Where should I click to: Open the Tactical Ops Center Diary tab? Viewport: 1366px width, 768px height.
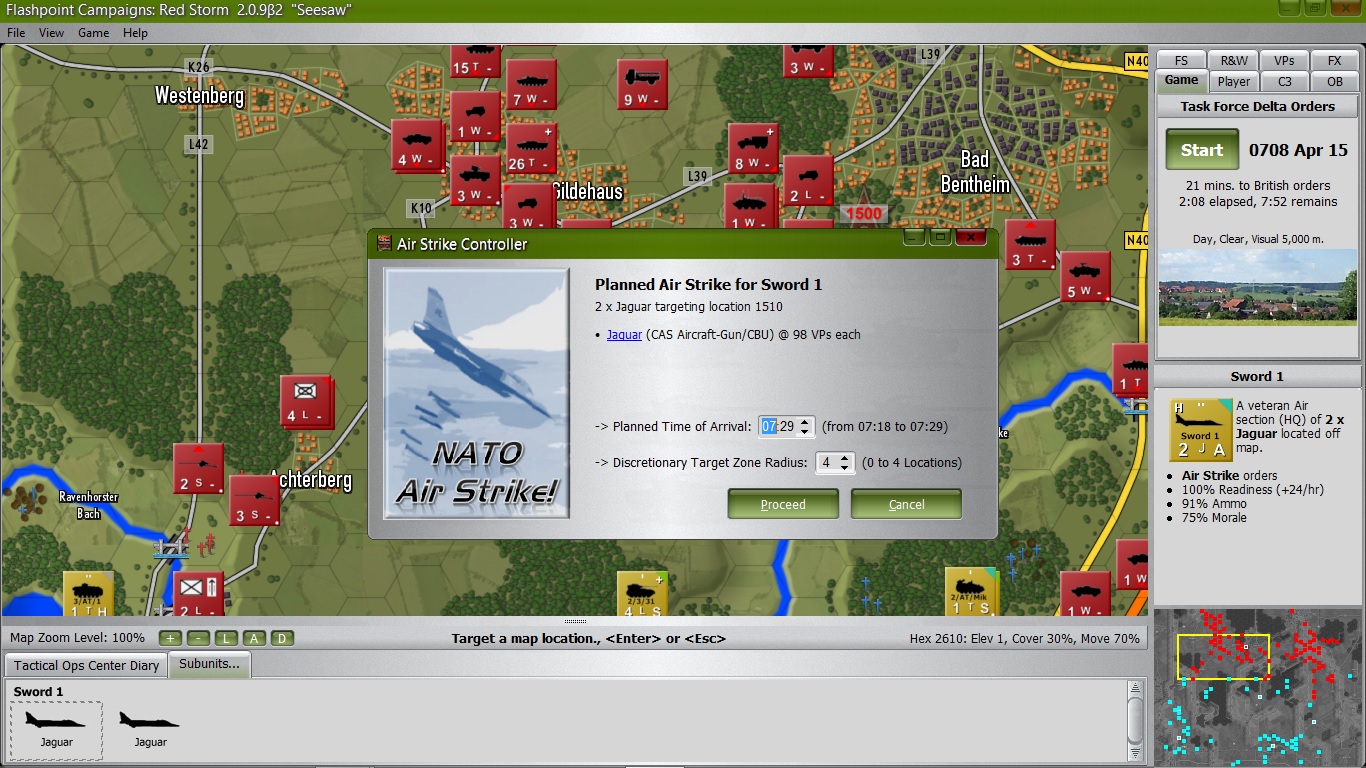click(87, 665)
